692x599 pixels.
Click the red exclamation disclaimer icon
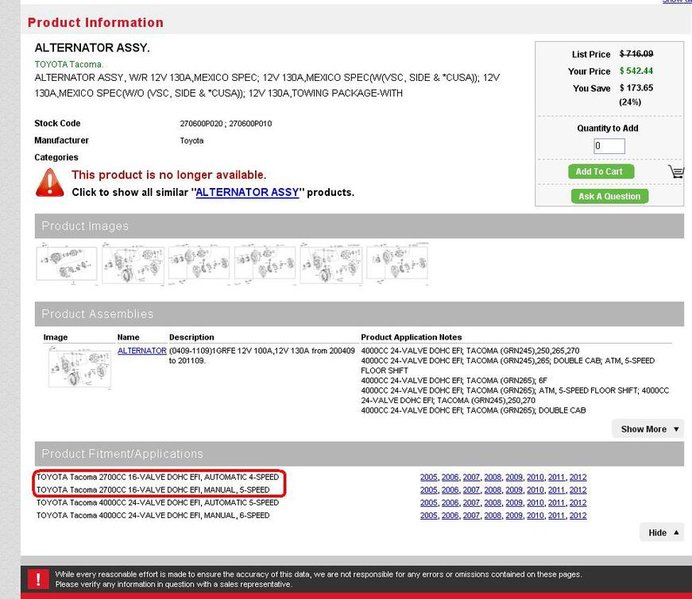38,579
